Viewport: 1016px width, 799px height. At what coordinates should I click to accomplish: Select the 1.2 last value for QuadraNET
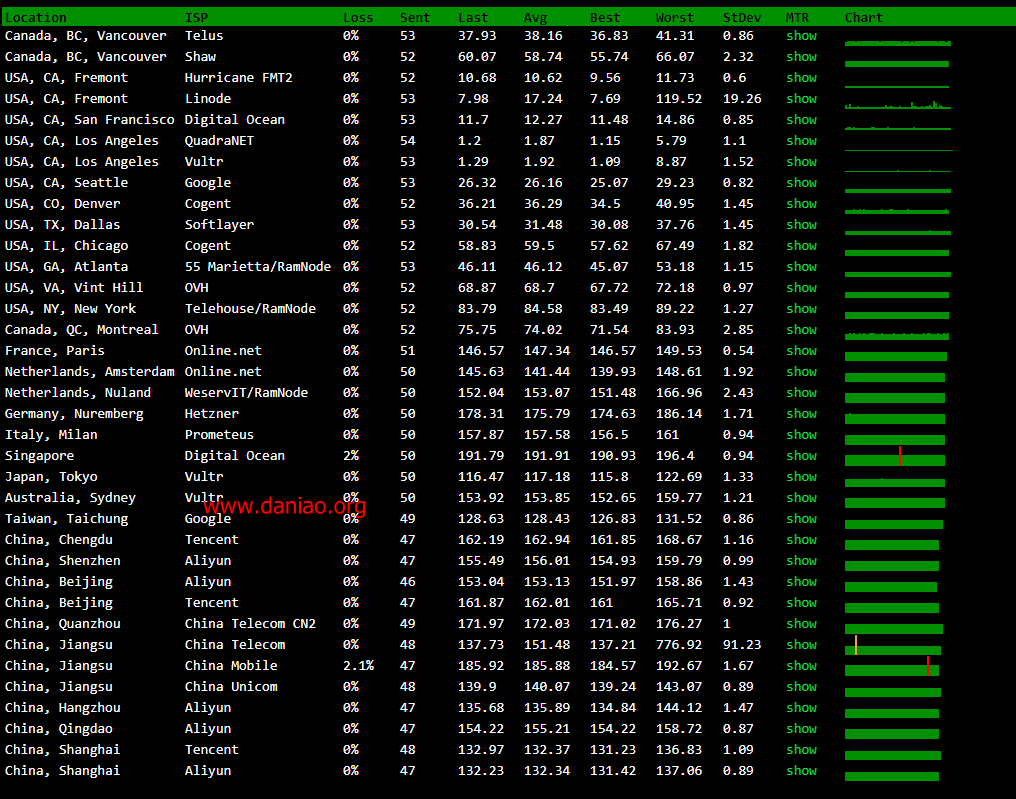[469, 141]
